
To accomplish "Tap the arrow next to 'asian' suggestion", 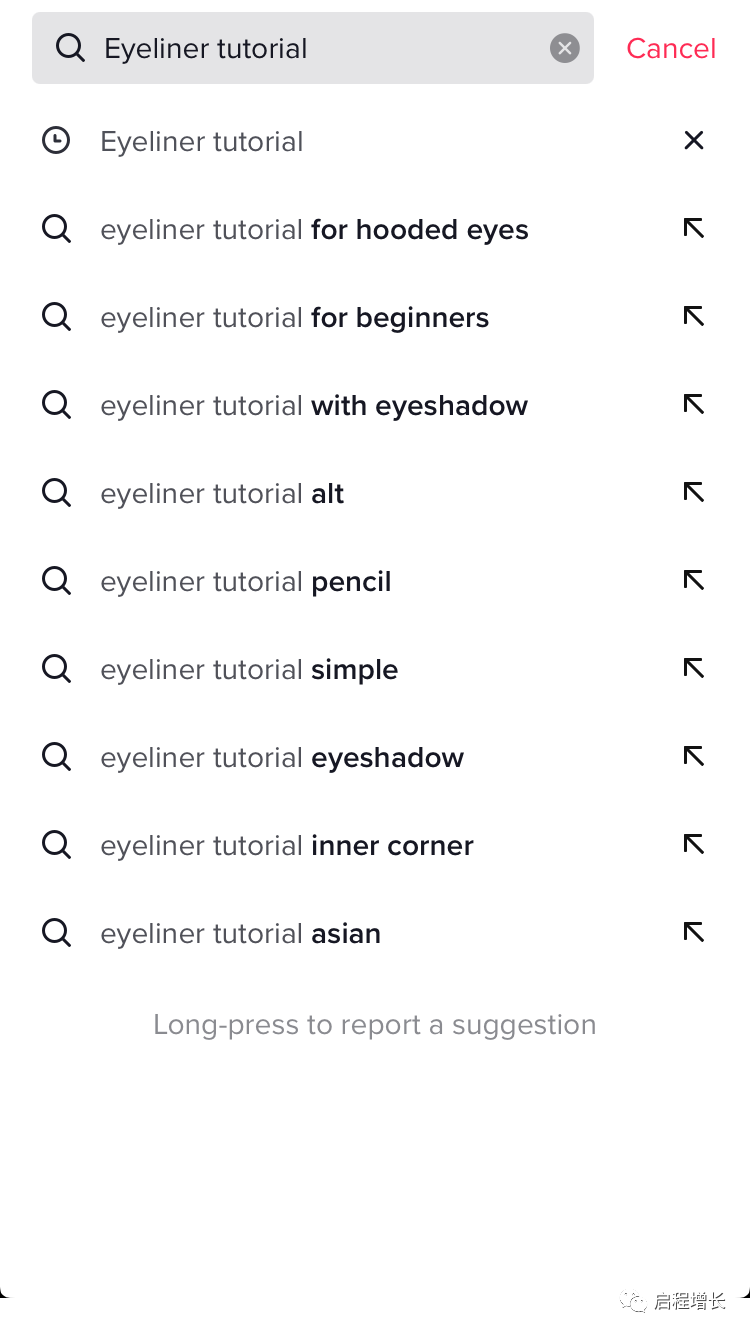I will pos(694,933).
